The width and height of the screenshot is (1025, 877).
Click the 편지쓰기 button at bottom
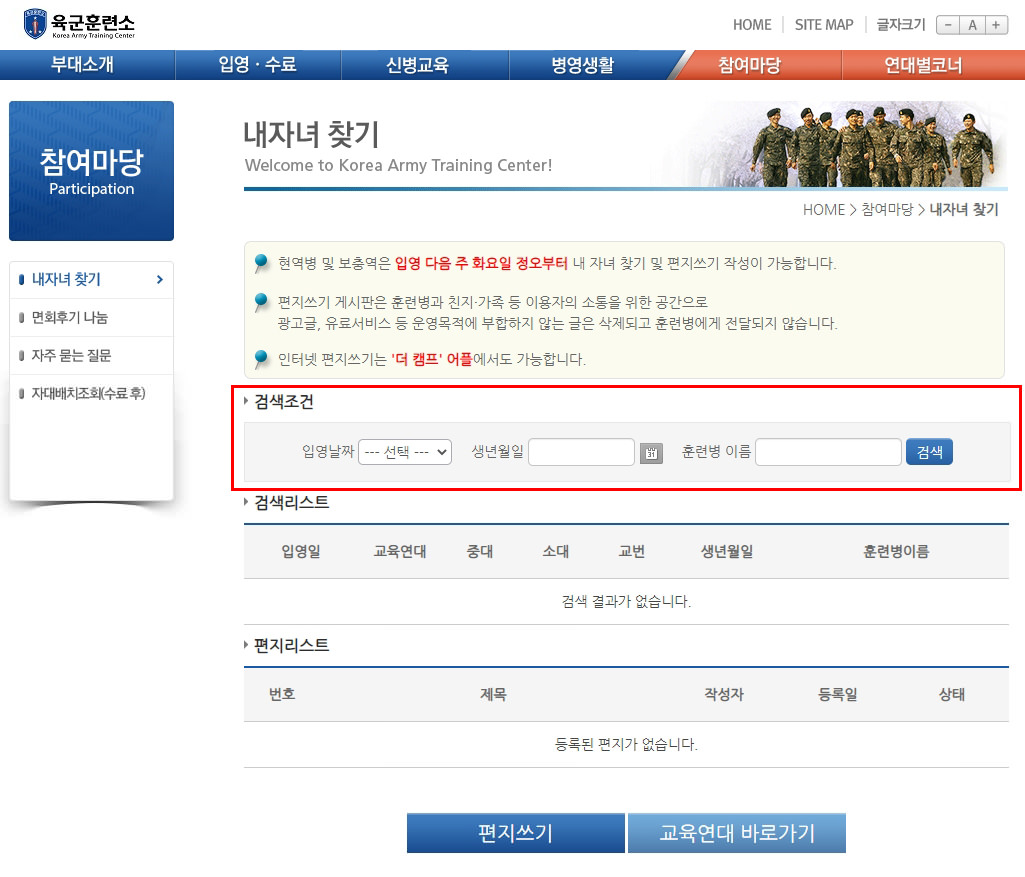[515, 832]
